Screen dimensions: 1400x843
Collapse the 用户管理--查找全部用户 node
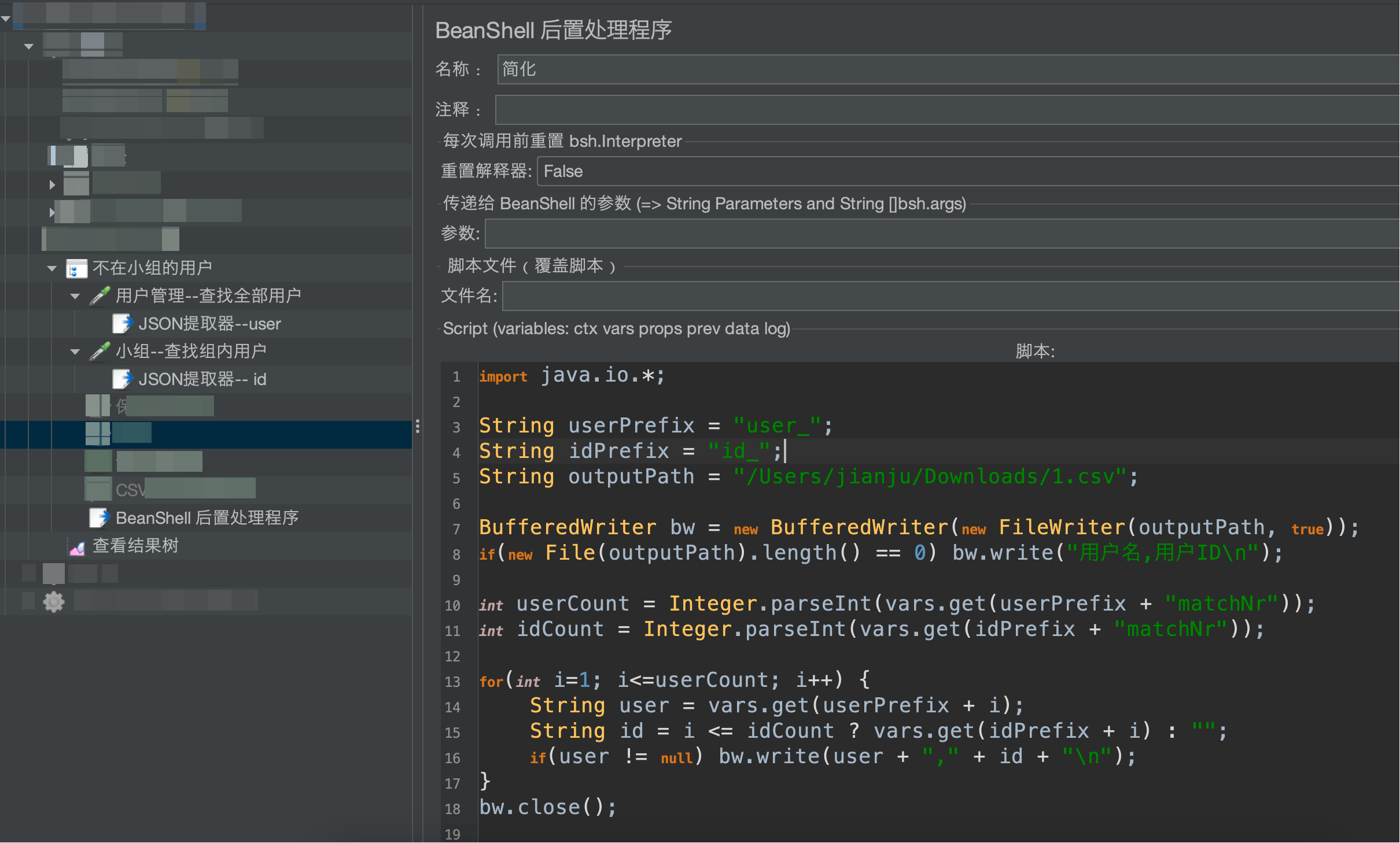click(x=75, y=296)
